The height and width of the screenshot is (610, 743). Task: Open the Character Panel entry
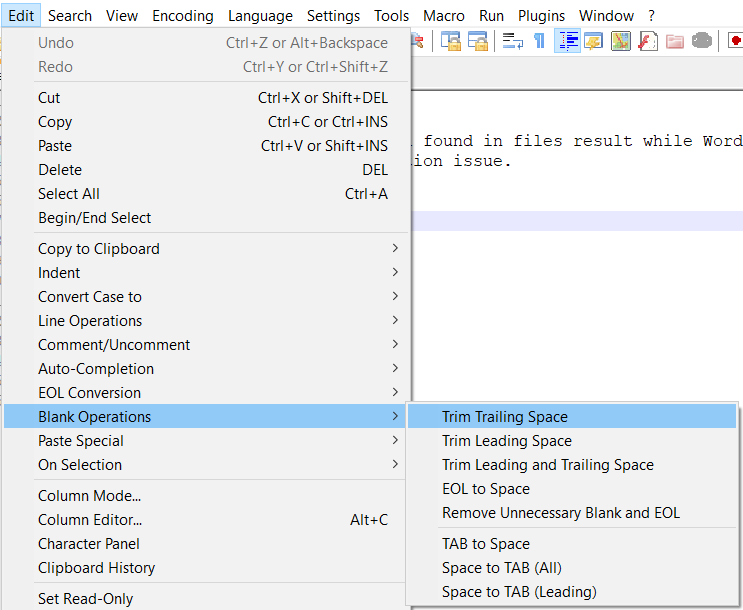204,544
